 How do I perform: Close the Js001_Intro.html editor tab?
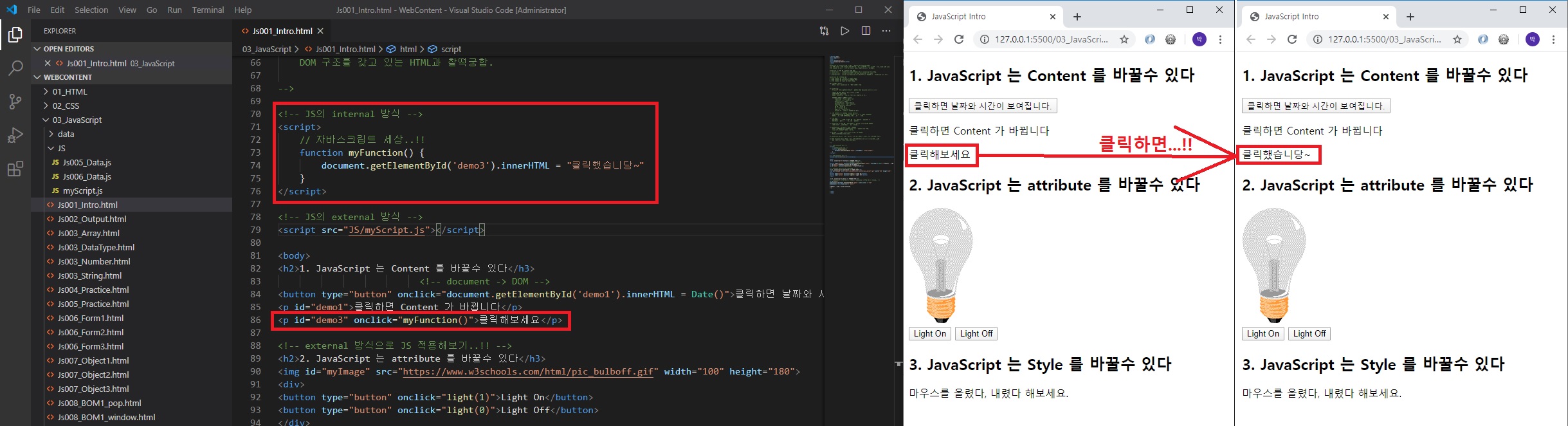(x=320, y=31)
